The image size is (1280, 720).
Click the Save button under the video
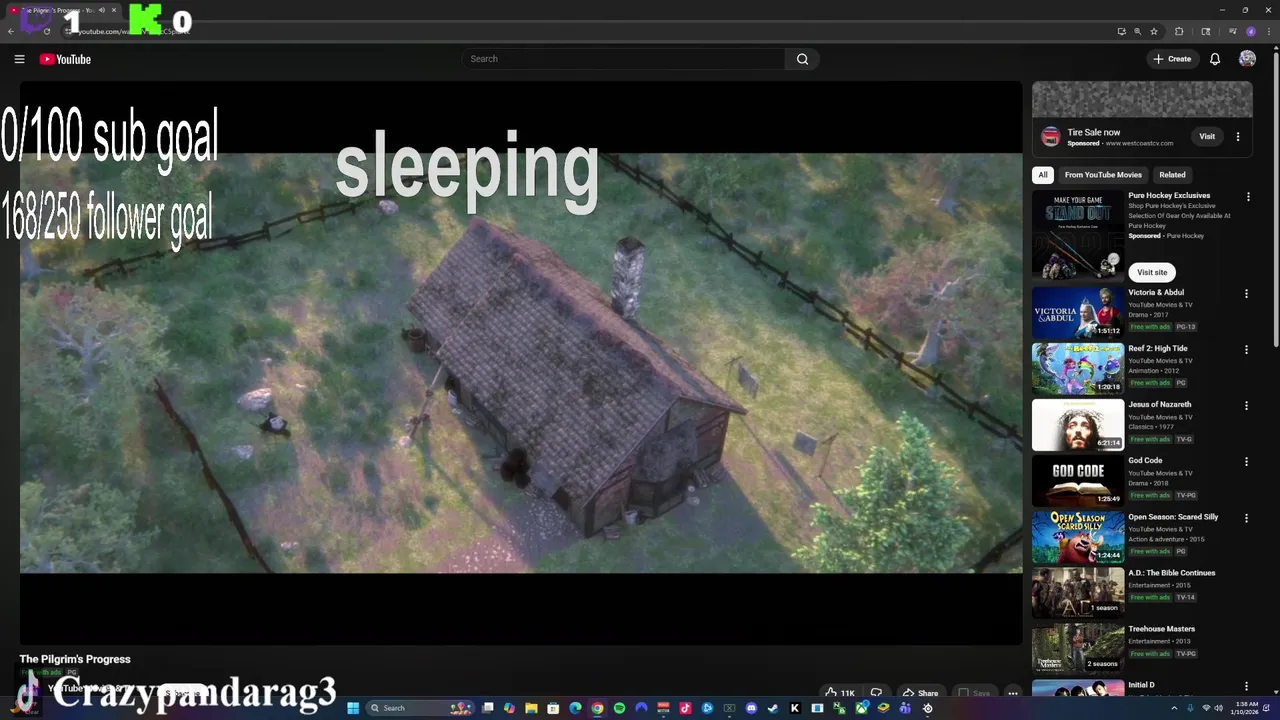tap(974, 693)
